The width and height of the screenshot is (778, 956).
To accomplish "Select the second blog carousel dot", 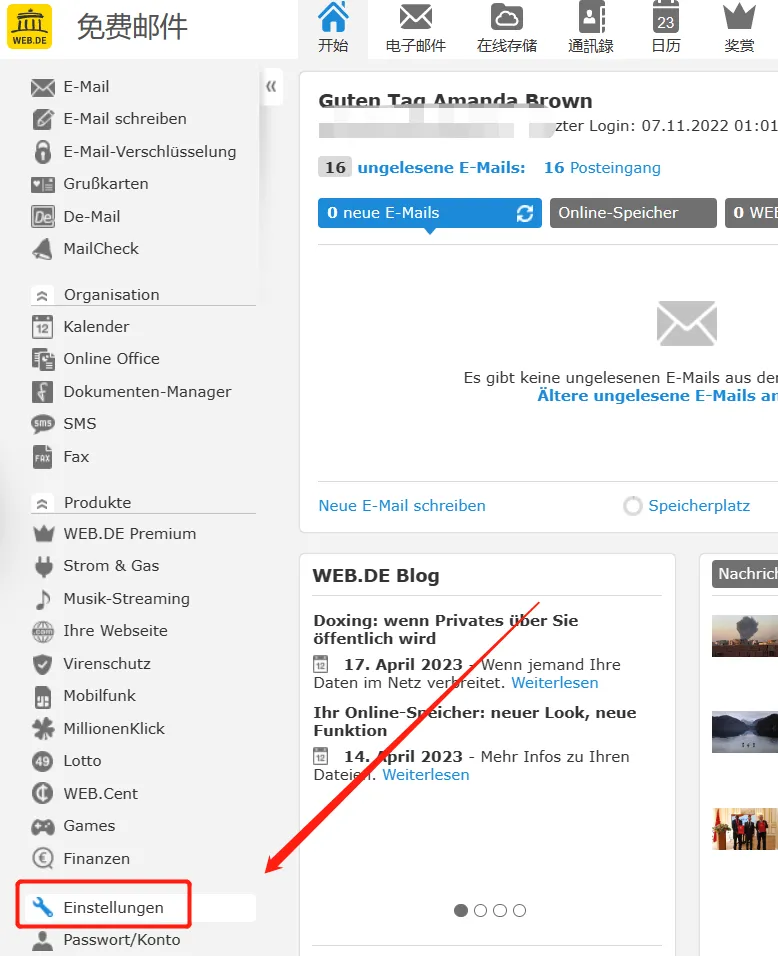I will coord(480,910).
